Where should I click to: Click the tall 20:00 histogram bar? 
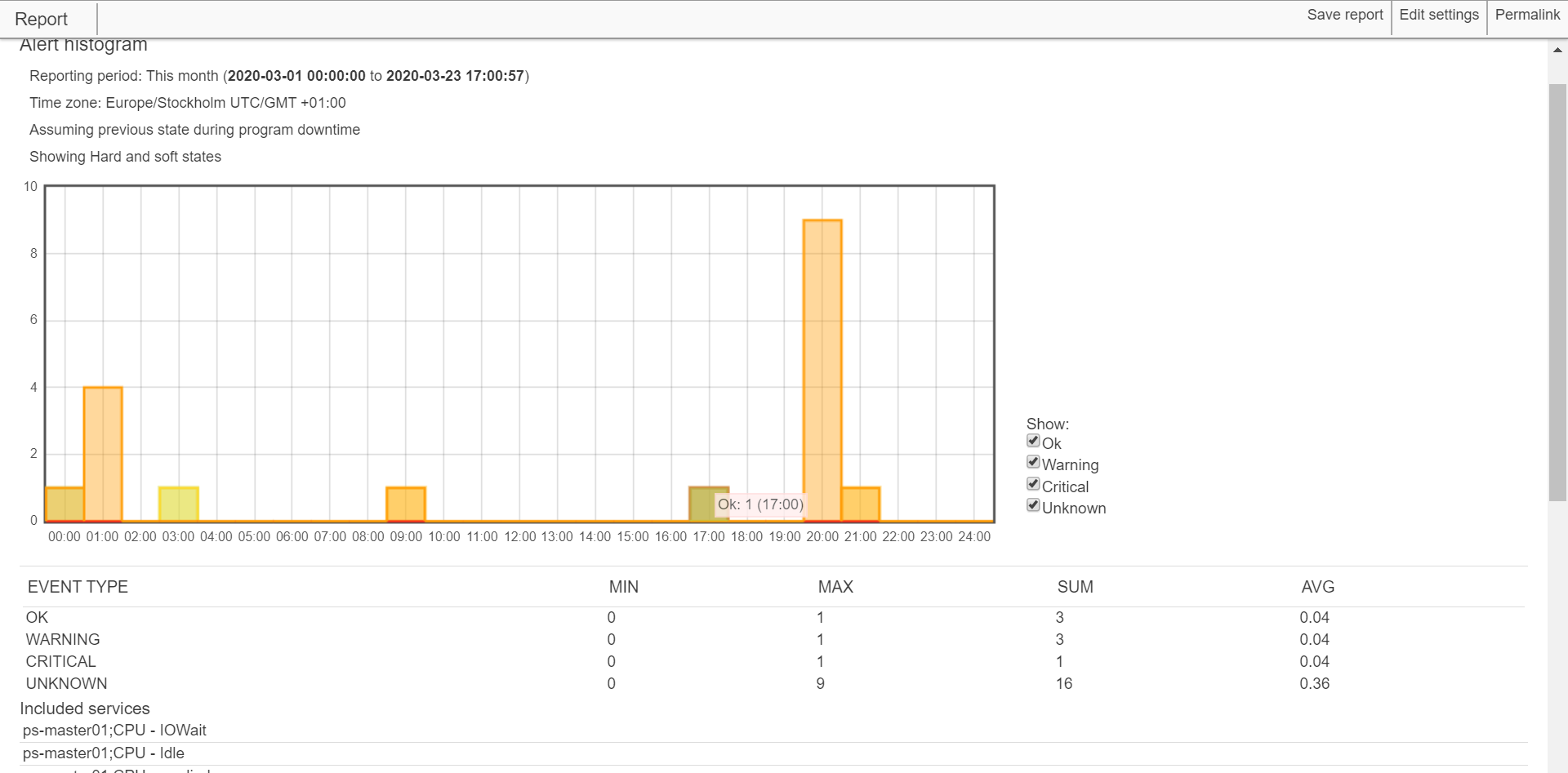click(x=822, y=367)
